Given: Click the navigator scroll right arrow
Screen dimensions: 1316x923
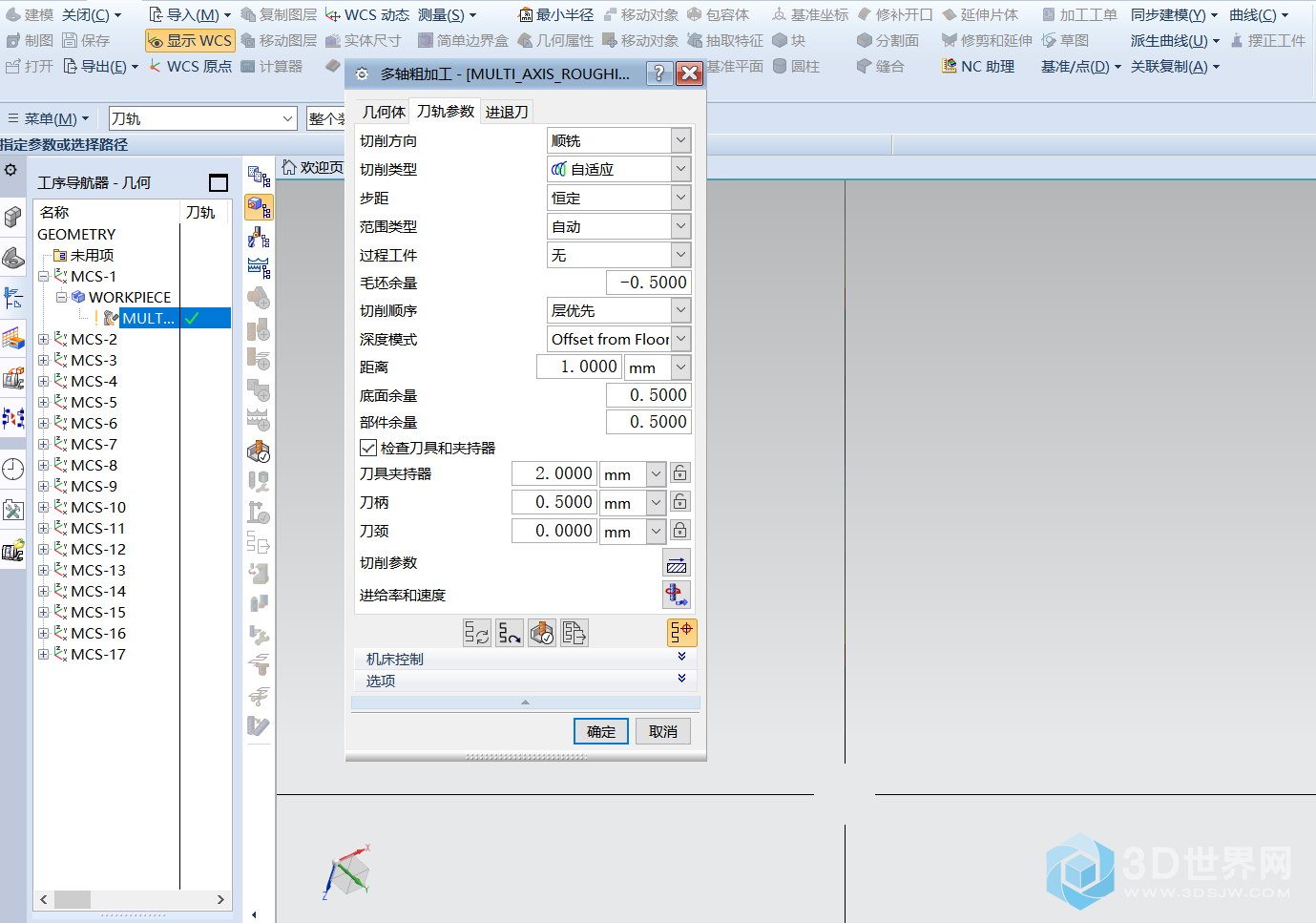Looking at the screenshot, I should pyautogui.click(x=220, y=899).
